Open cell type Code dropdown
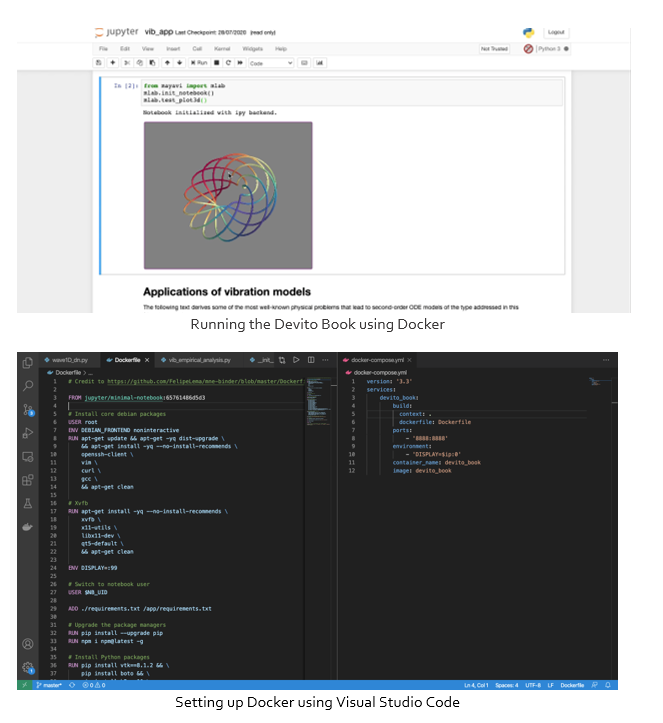Viewport: 663px width, 723px height. 271,63
